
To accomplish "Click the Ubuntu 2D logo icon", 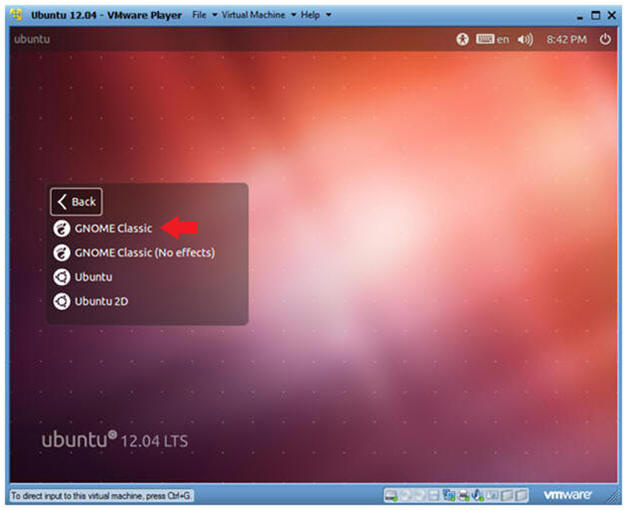I will pos(62,302).
